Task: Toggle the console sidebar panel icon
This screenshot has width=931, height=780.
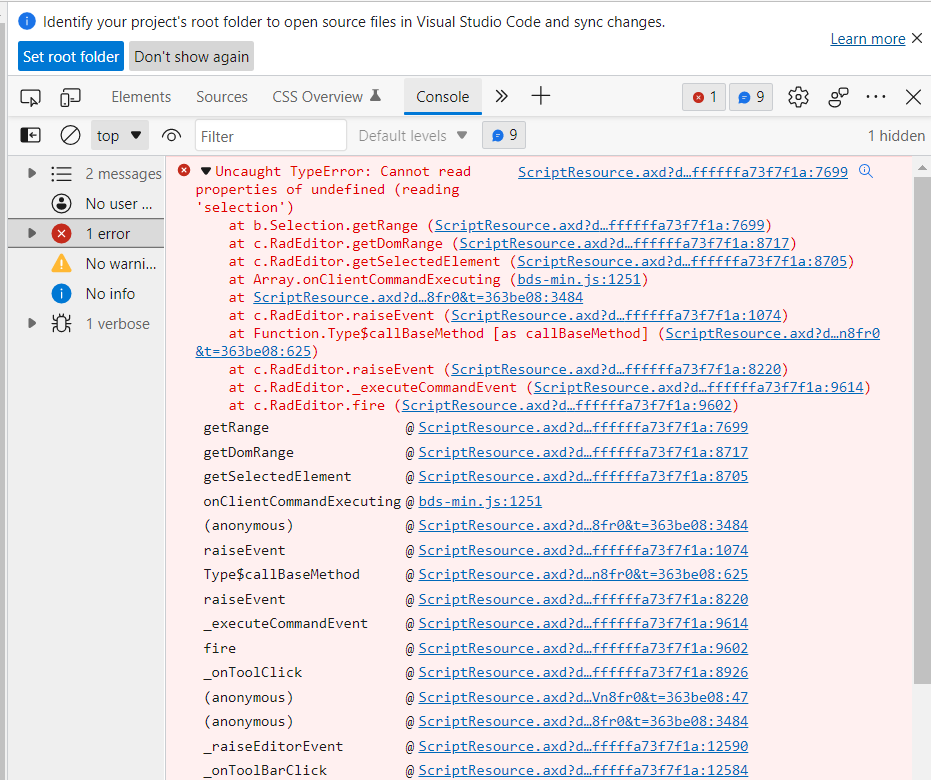Action: [x=31, y=135]
